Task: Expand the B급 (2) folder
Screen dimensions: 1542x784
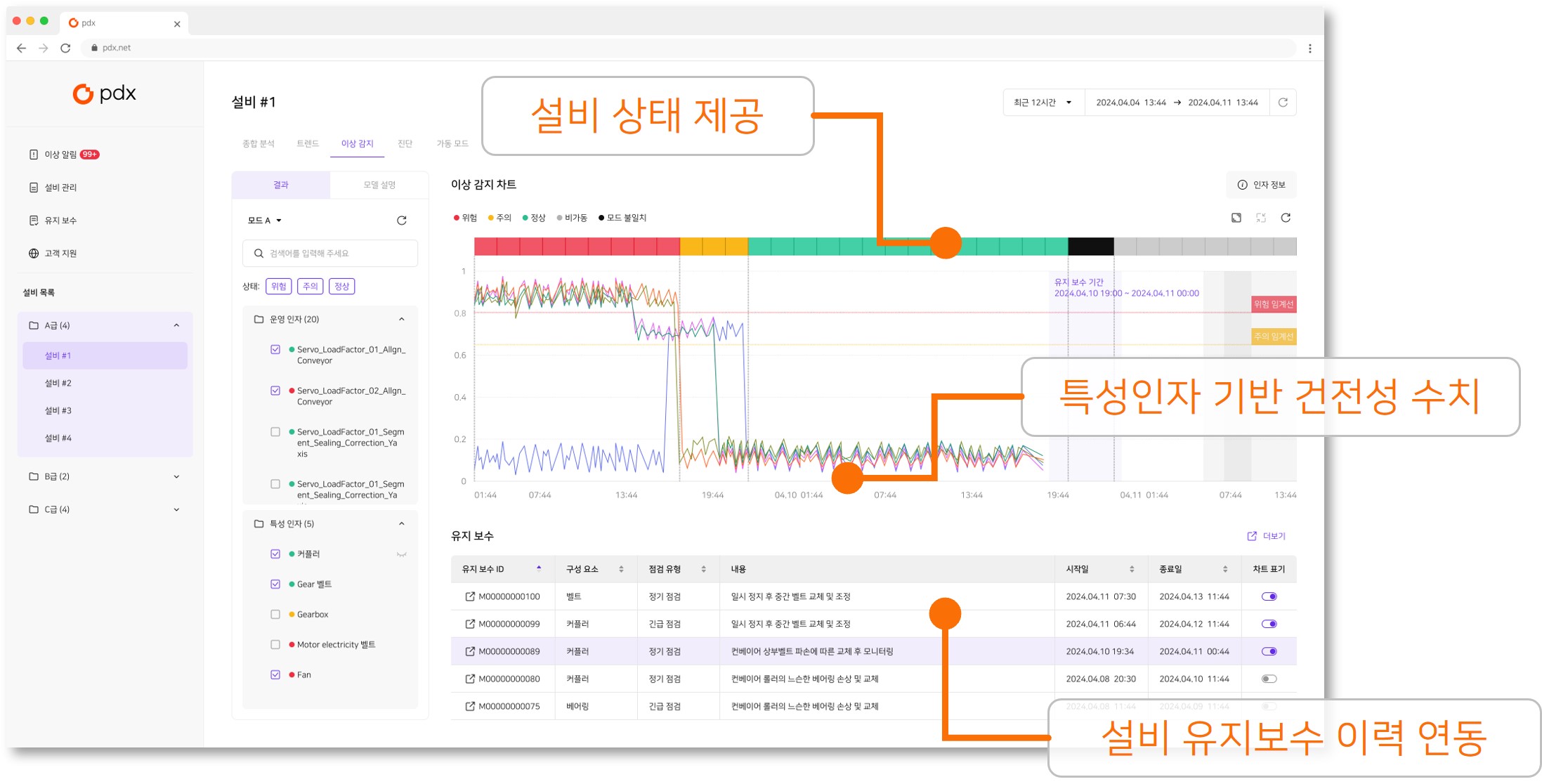Action: pyautogui.click(x=176, y=476)
